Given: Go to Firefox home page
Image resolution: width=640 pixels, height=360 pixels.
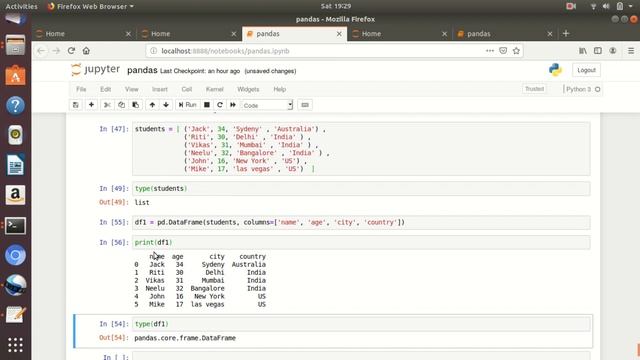Looking at the screenshot, I should [86, 51].
